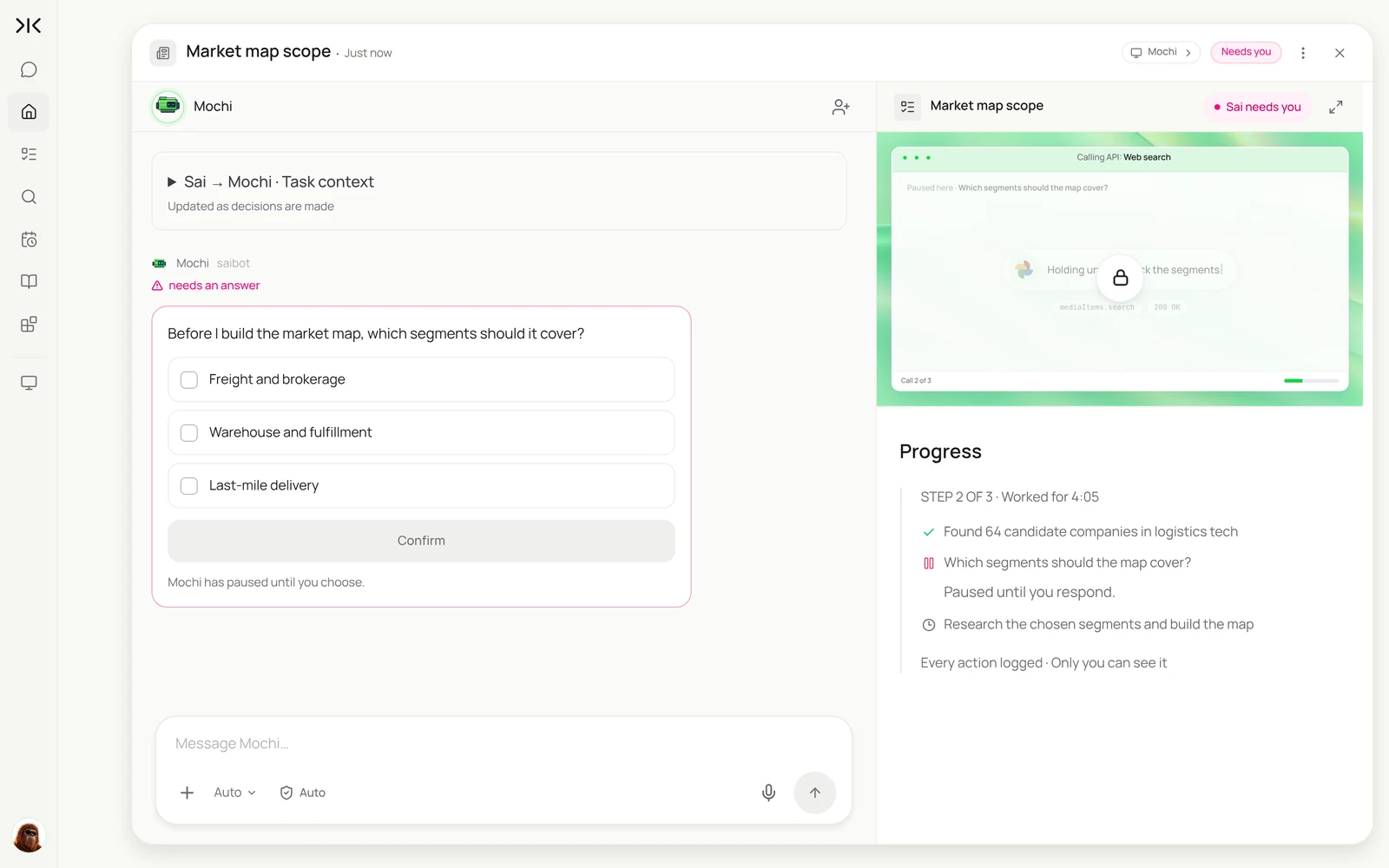The width and height of the screenshot is (1389, 868).
Task: Check the Last-mile delivery option
Action: (189, 486)
